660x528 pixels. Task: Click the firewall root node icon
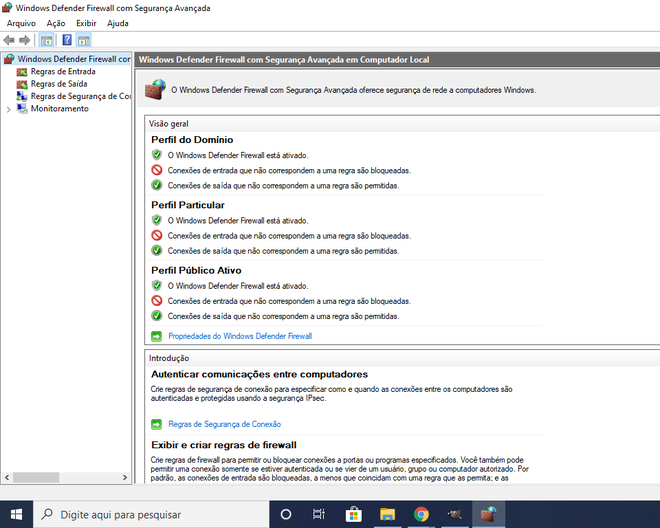point(9,59)
